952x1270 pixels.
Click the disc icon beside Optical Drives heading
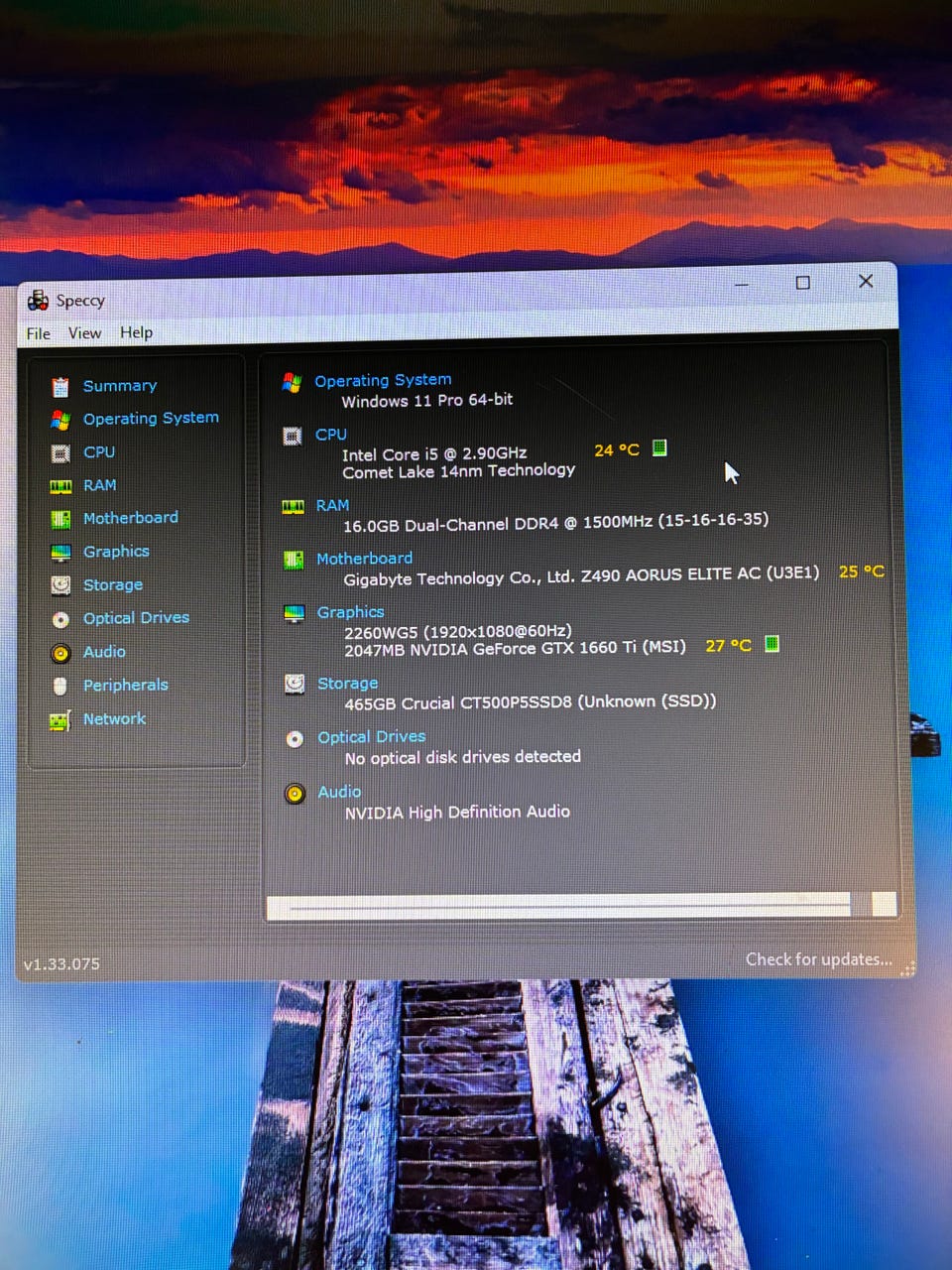click(x=295, y=738)
